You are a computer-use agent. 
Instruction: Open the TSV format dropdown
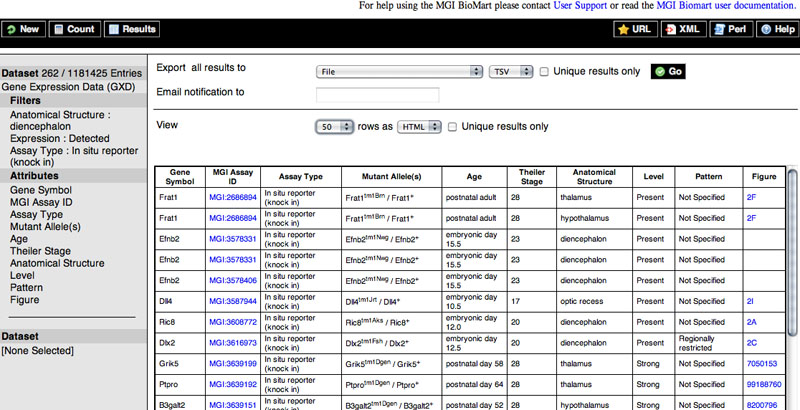[x=511, y=72]
